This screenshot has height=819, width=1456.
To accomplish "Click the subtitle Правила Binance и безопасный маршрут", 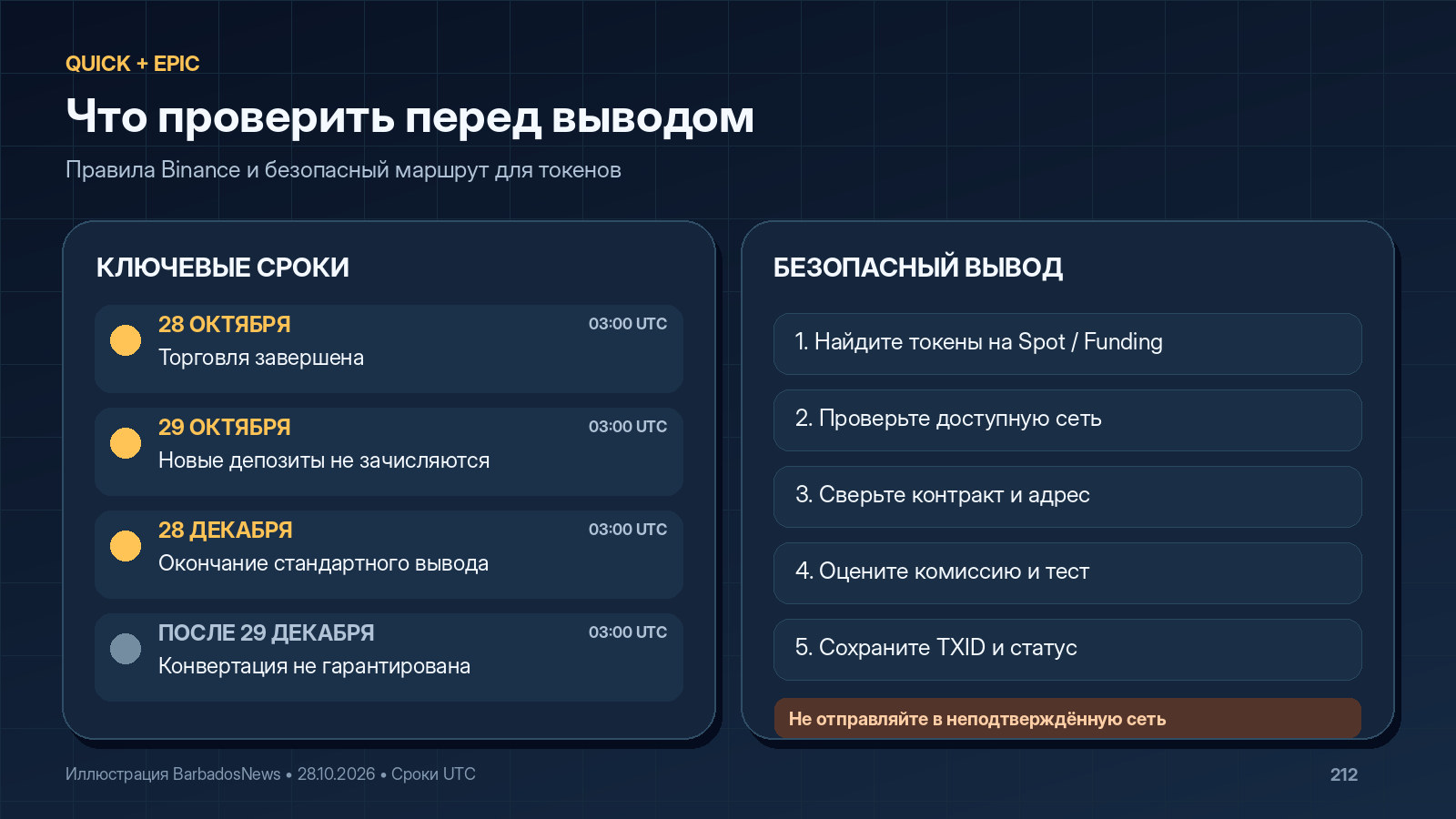I will pyautogui.click(x=343, y=170).
